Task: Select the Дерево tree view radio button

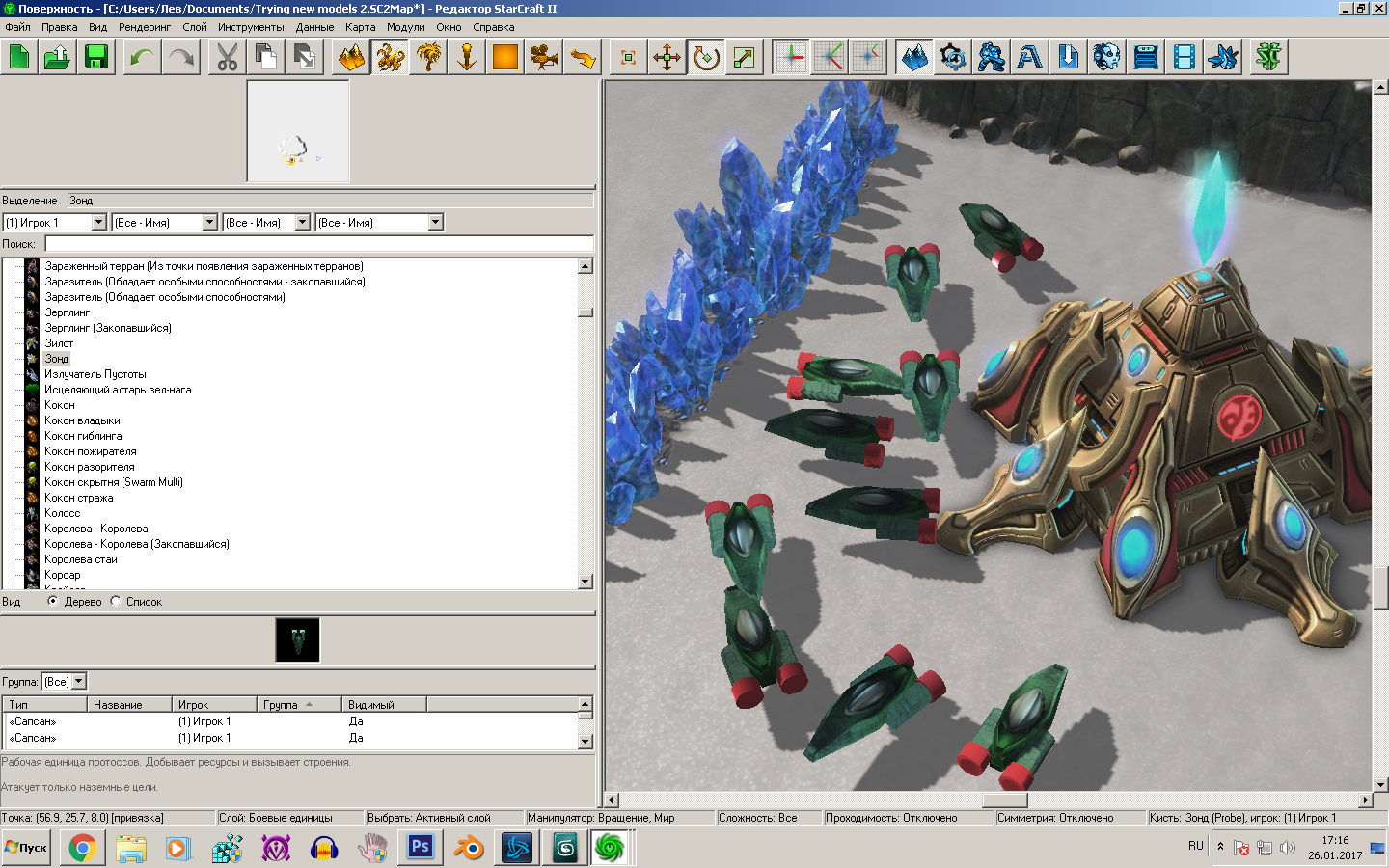Action: pos(53,601)
